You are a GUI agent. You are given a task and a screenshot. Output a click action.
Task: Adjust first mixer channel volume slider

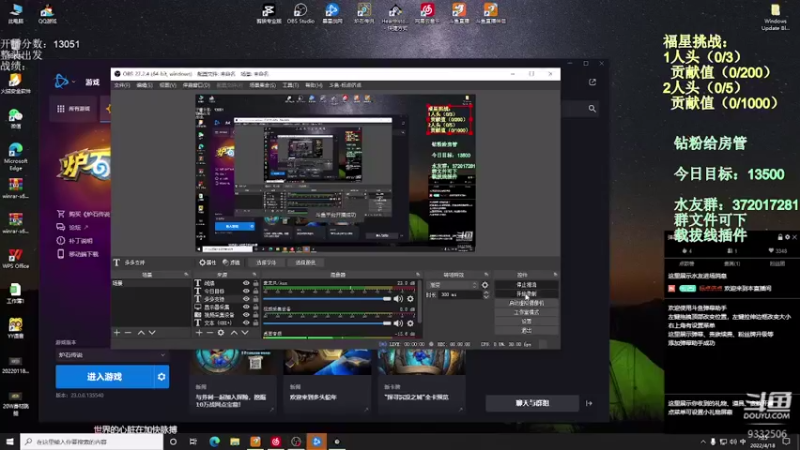328,298
